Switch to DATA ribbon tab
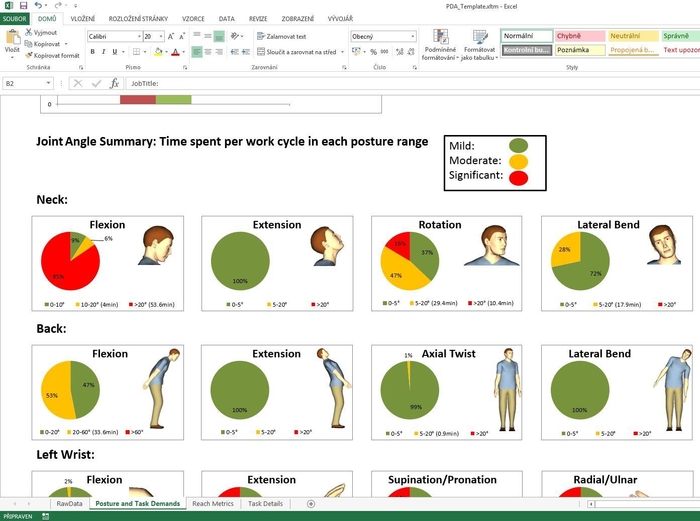This screenshot has width=700, height=521. (x=226, y=19)
